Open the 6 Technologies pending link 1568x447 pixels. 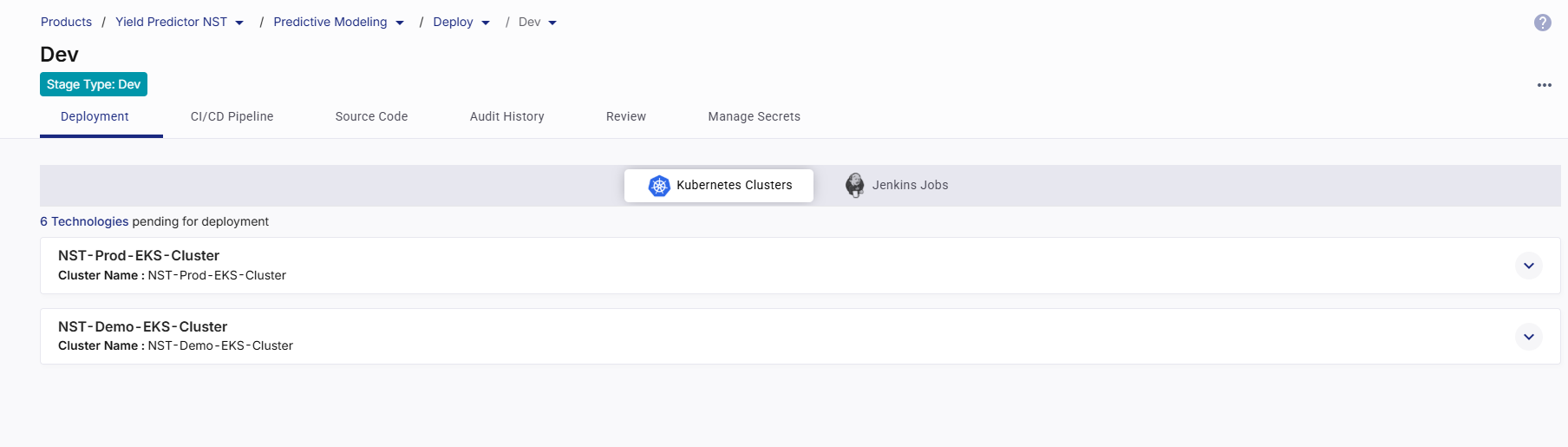[84, 221]
